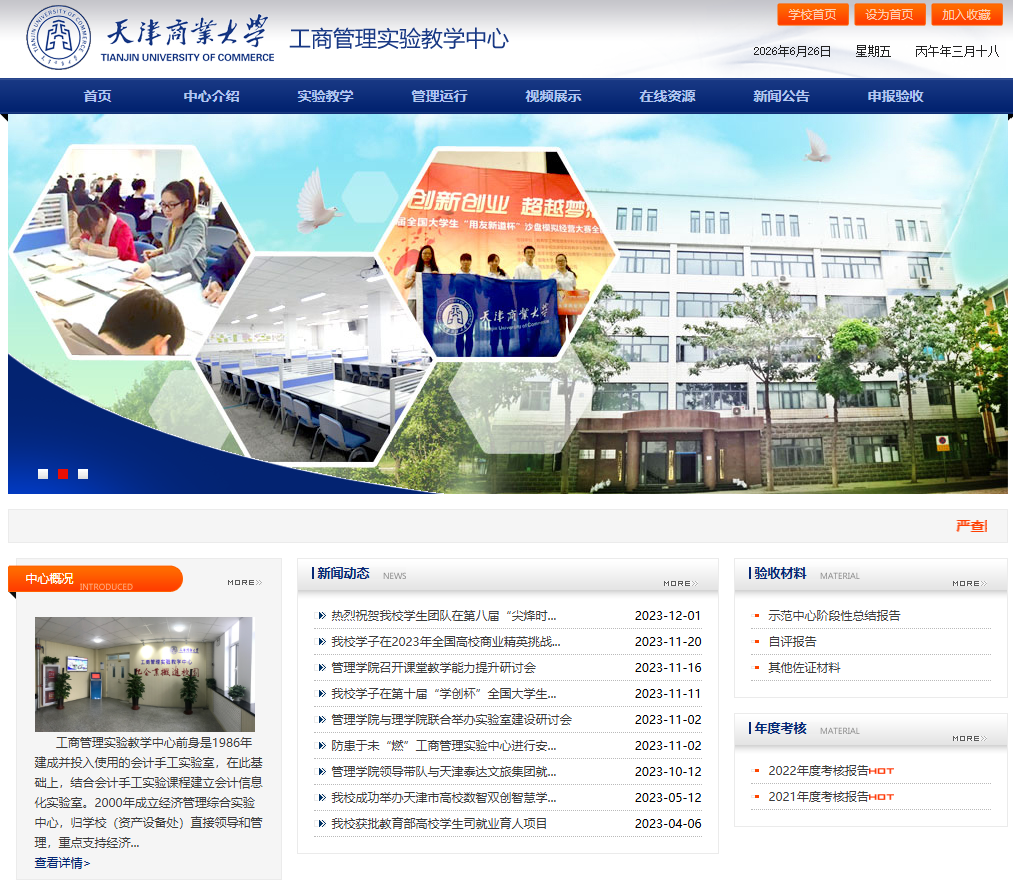This screenshot has width=1013, height=891.
Task: Click arrow icon beside 热烈祝贺我校学生团队 news
Action: pyautogui.click(x=320, y=616)
